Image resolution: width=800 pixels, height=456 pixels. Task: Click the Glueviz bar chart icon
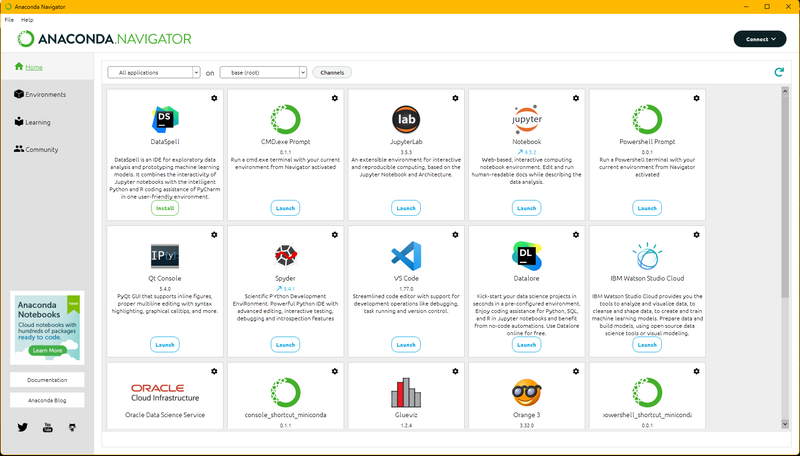tap(406, 393)
